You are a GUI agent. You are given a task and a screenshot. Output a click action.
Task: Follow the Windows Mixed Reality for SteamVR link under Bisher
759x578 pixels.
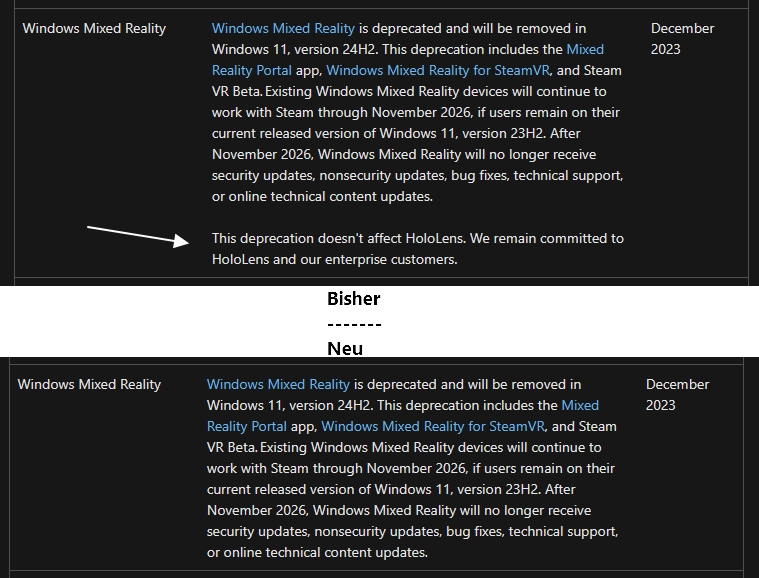click(438, 71)
